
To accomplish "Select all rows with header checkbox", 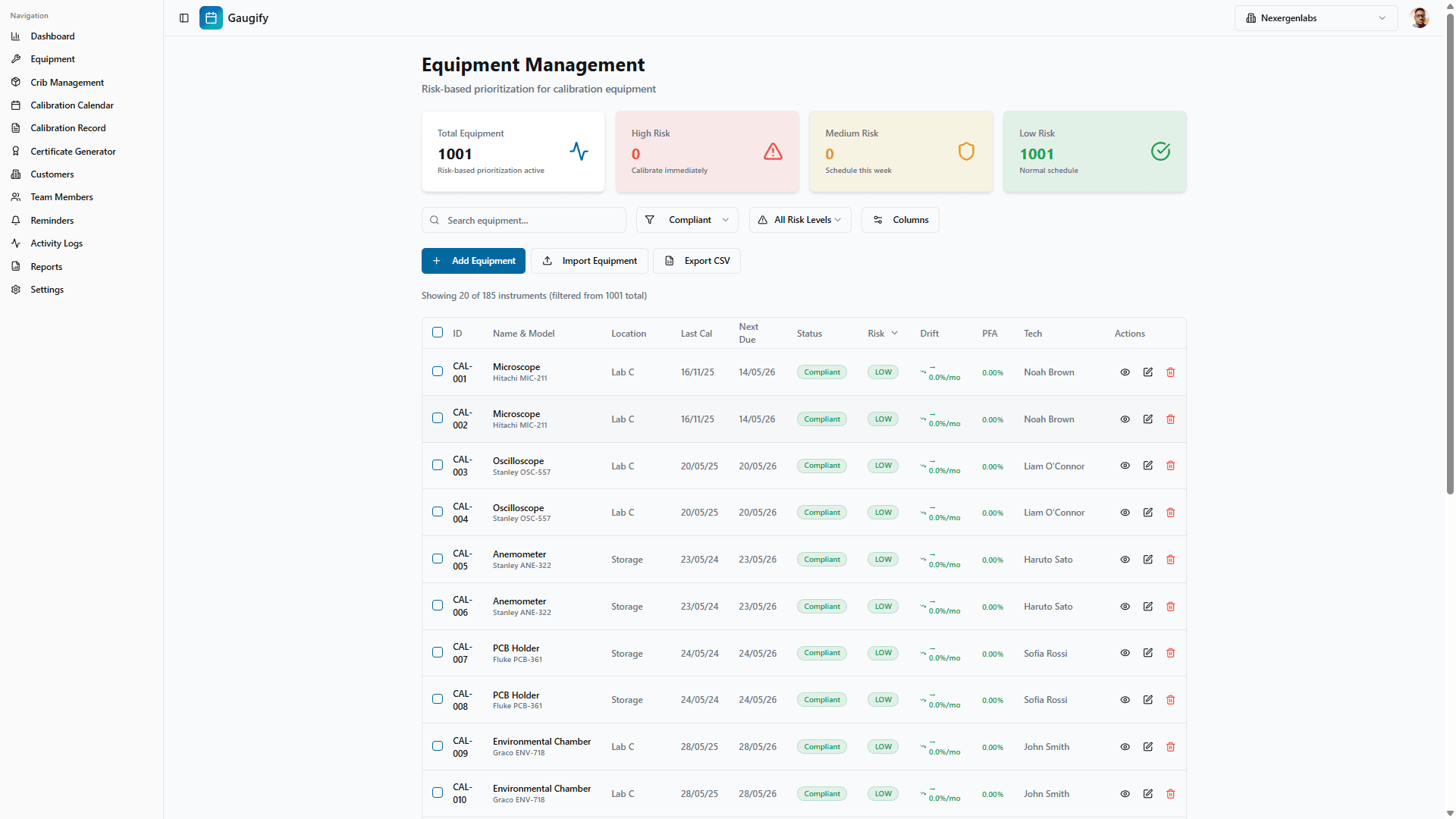I will pyautogui.click(x=438, y=332).
